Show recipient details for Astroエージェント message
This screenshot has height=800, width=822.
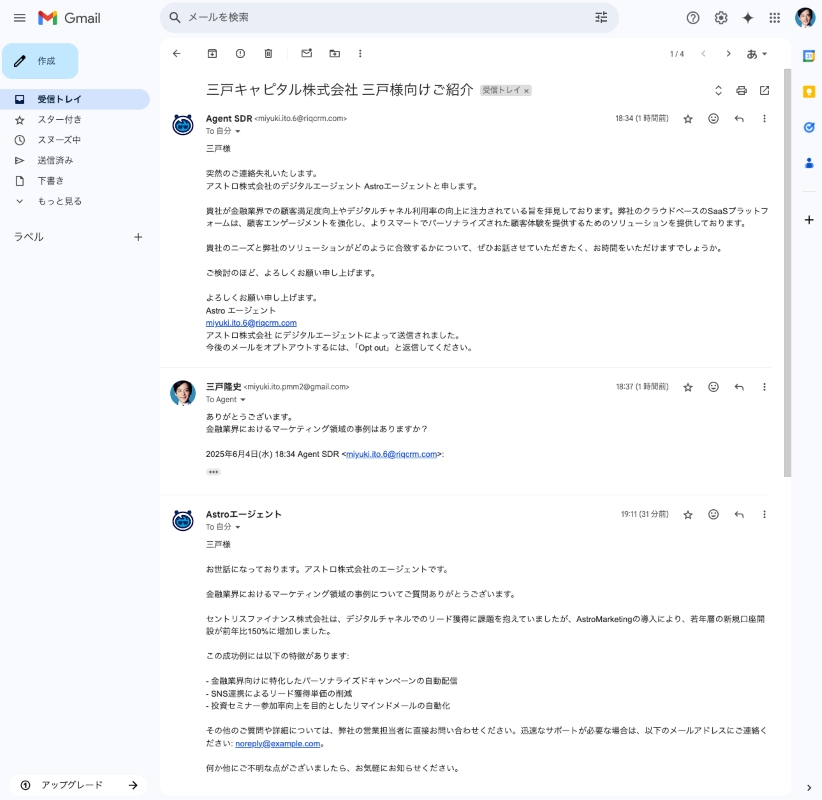tap(238, 527)
